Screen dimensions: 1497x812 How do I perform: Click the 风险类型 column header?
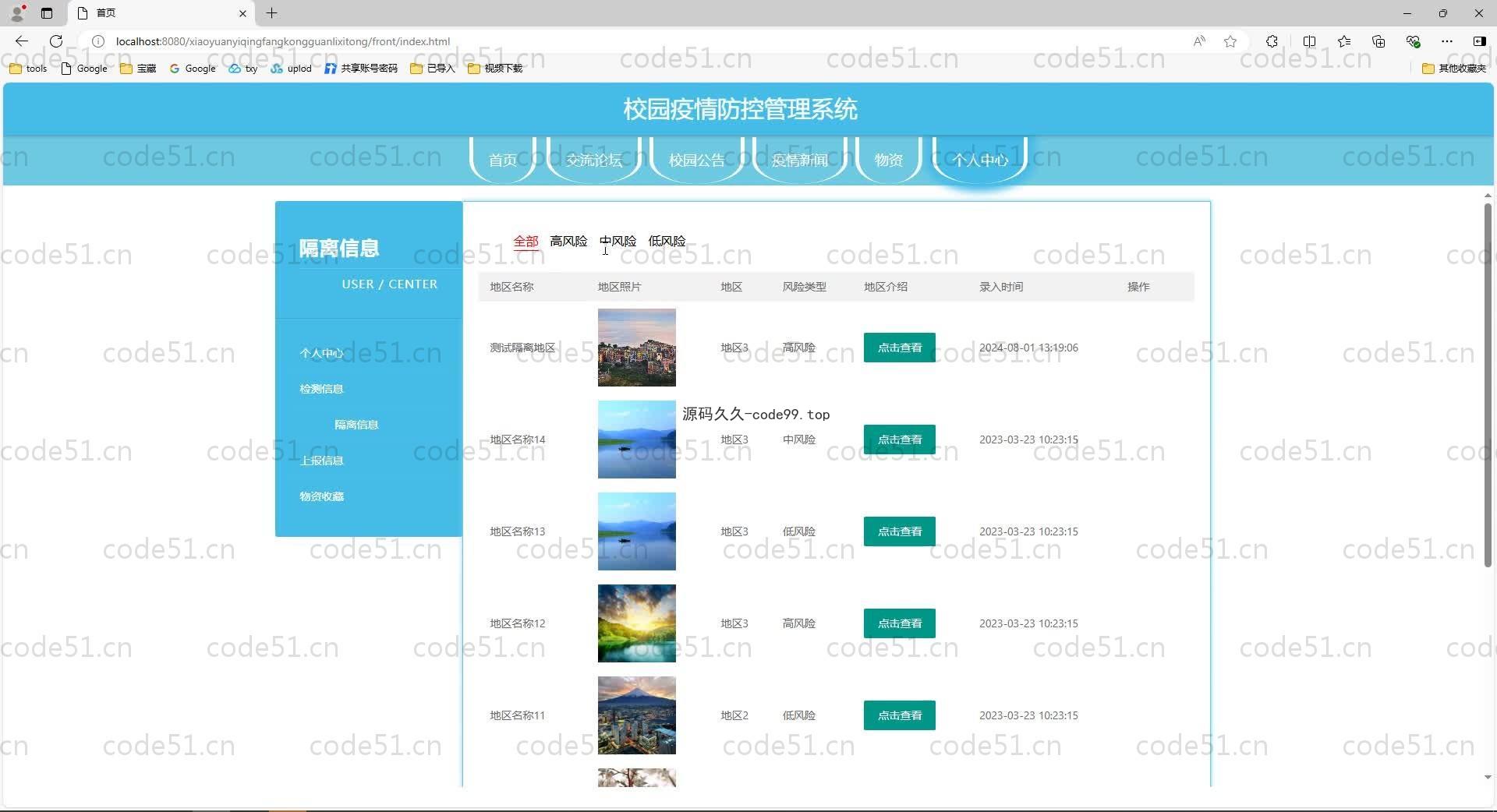[x=805, y=287]
